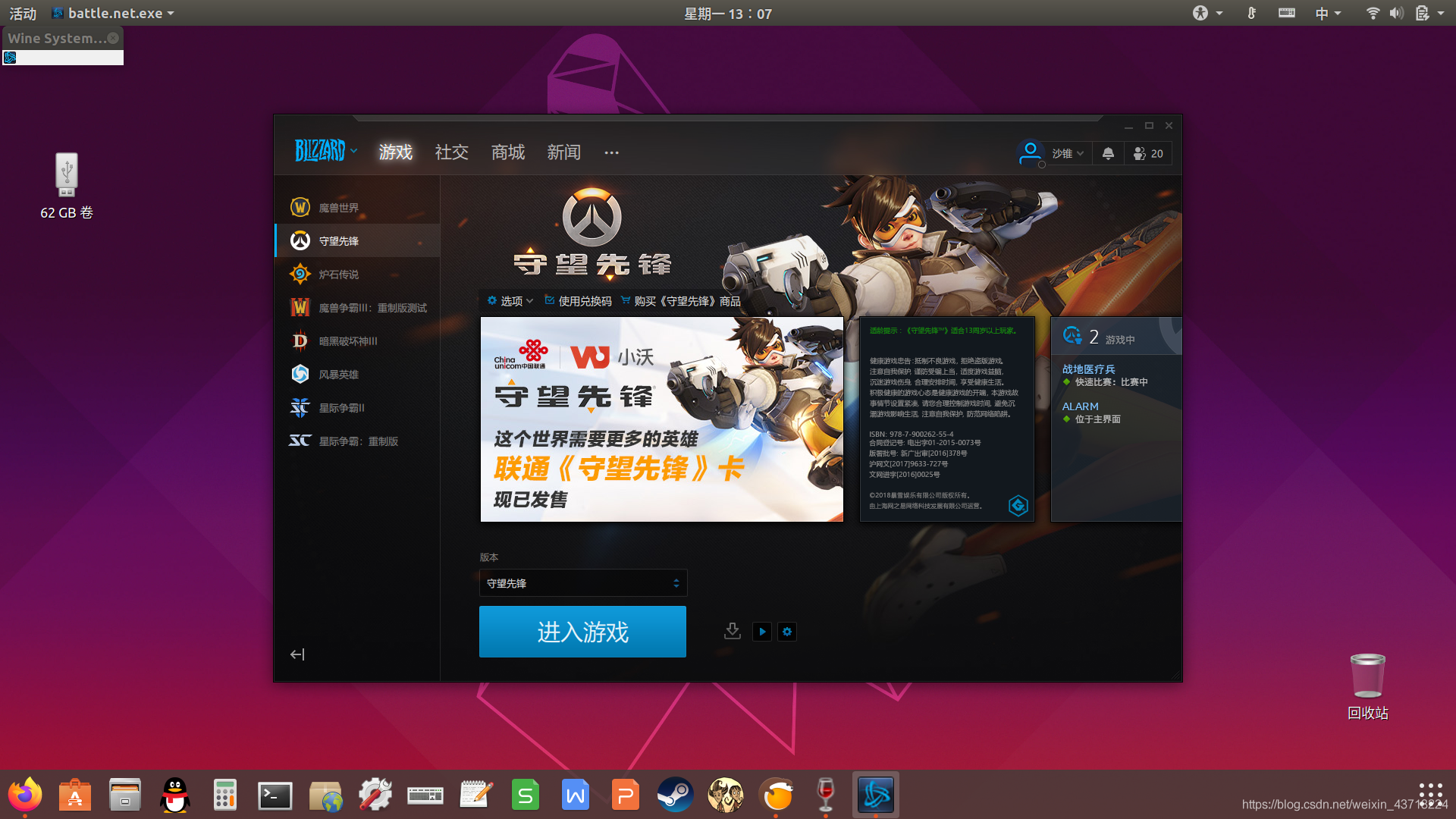Image resolution: width=1456 pixels, height=819 pixels.
Task: Click the 进入游戏 button
Action: pos(582,632)
